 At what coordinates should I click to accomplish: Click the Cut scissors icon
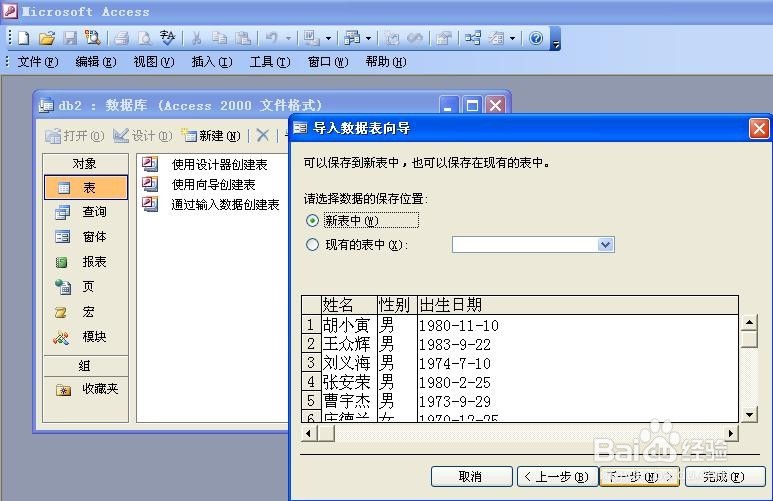(x=196, y=38)
